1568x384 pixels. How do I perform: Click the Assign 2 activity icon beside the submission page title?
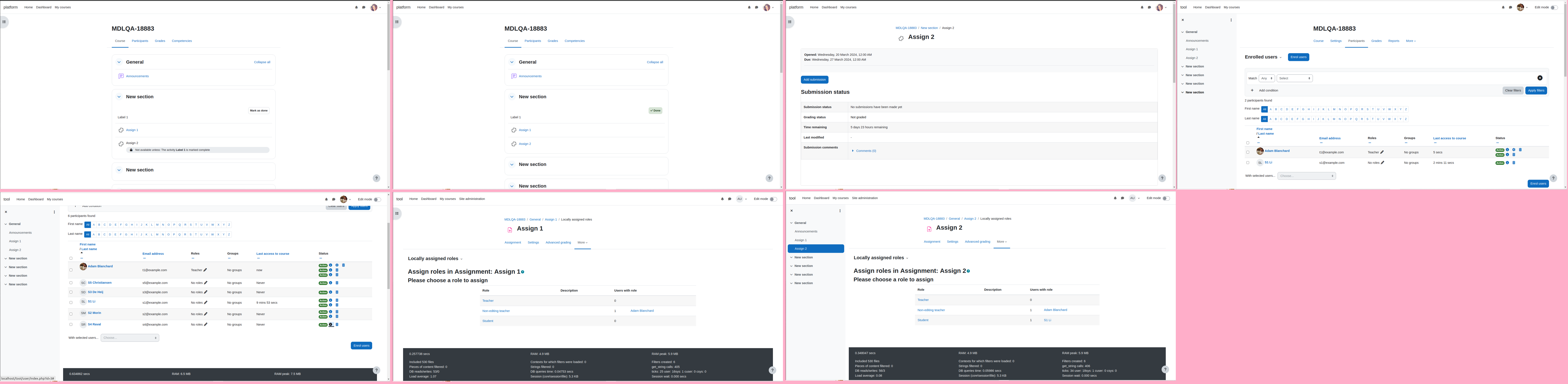(x=901, y=38)
